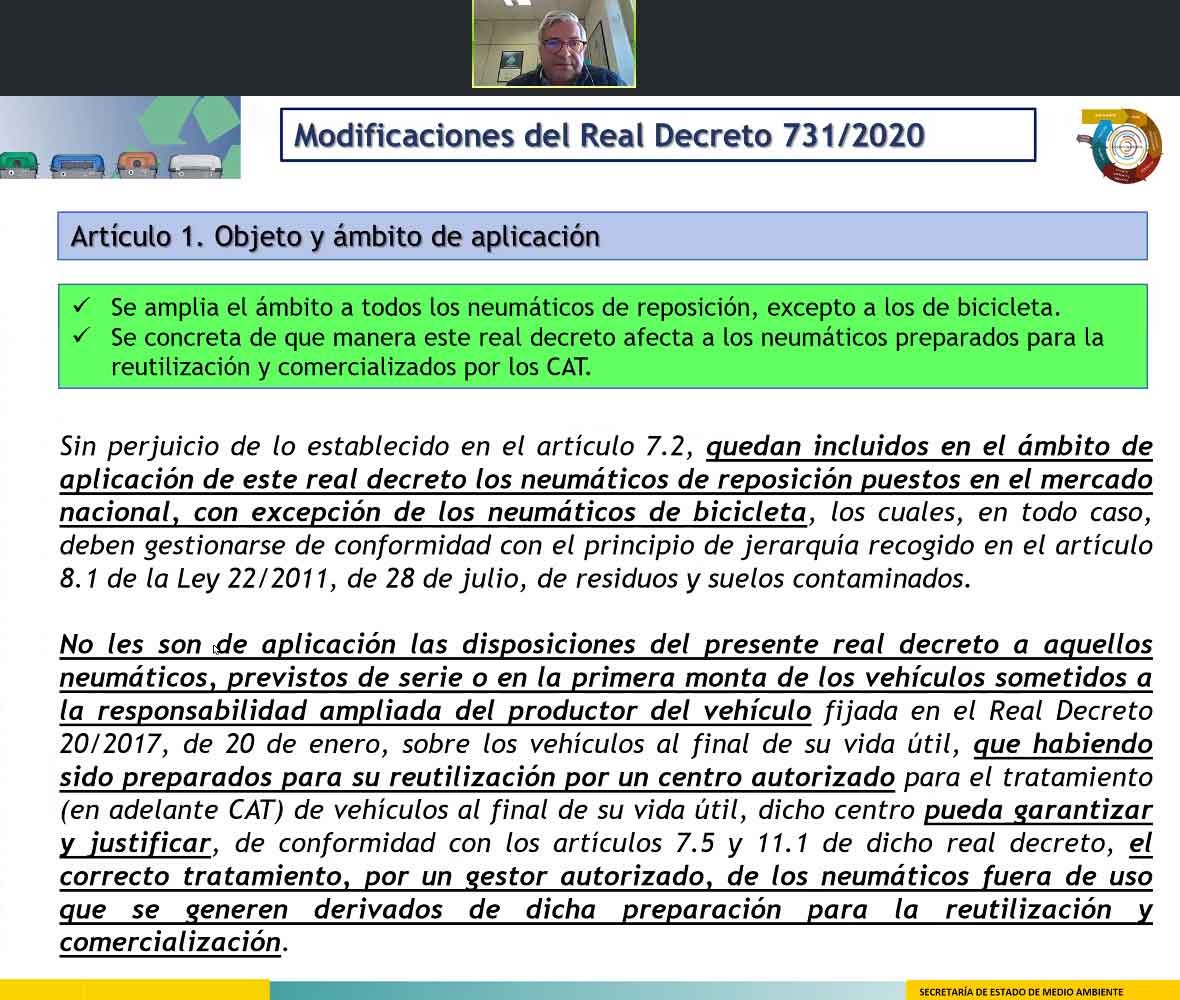Click the first checkmark bullet 'Se amplia el ámbito'

81,305
